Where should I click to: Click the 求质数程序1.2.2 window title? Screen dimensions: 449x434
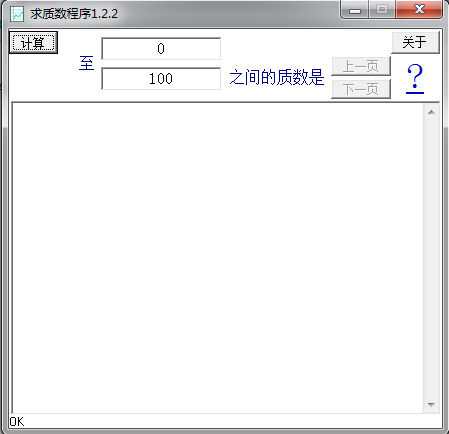click(74, 14)
